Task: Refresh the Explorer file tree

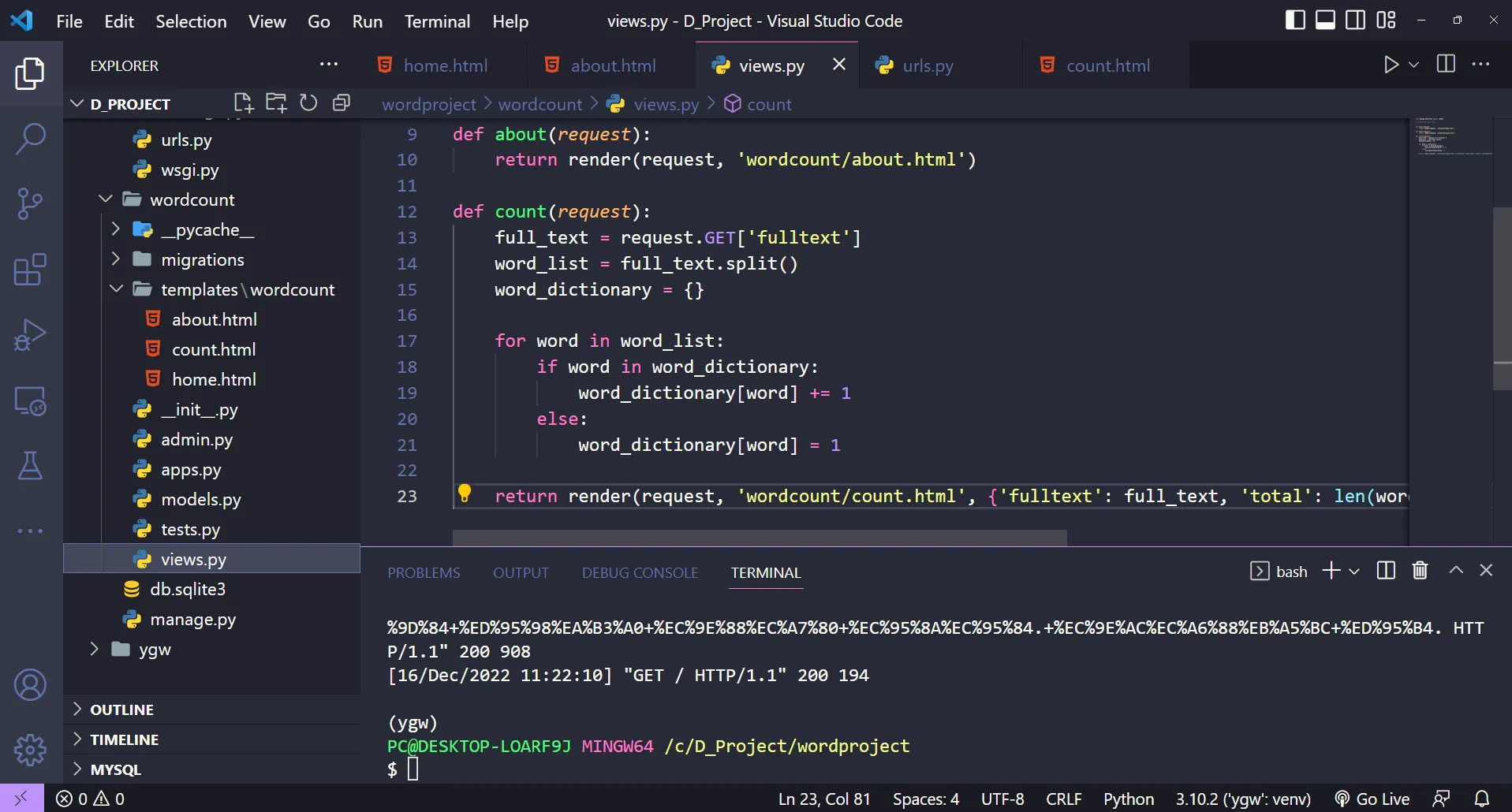Action: (x=308, y=103)
